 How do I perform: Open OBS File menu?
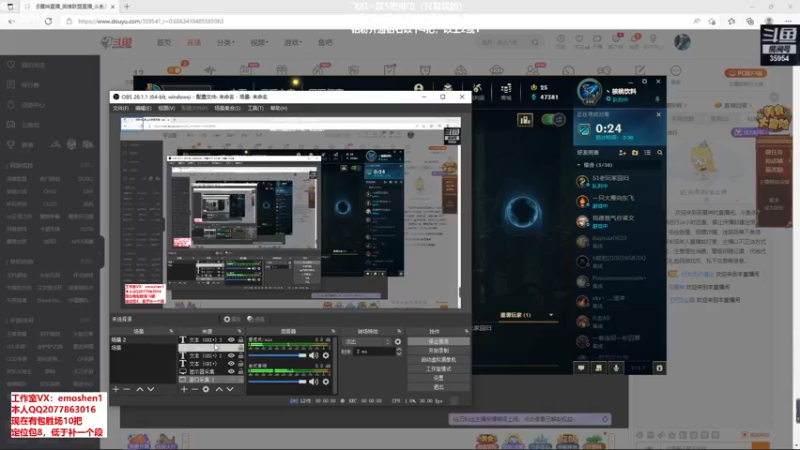(x=121, y=108)
